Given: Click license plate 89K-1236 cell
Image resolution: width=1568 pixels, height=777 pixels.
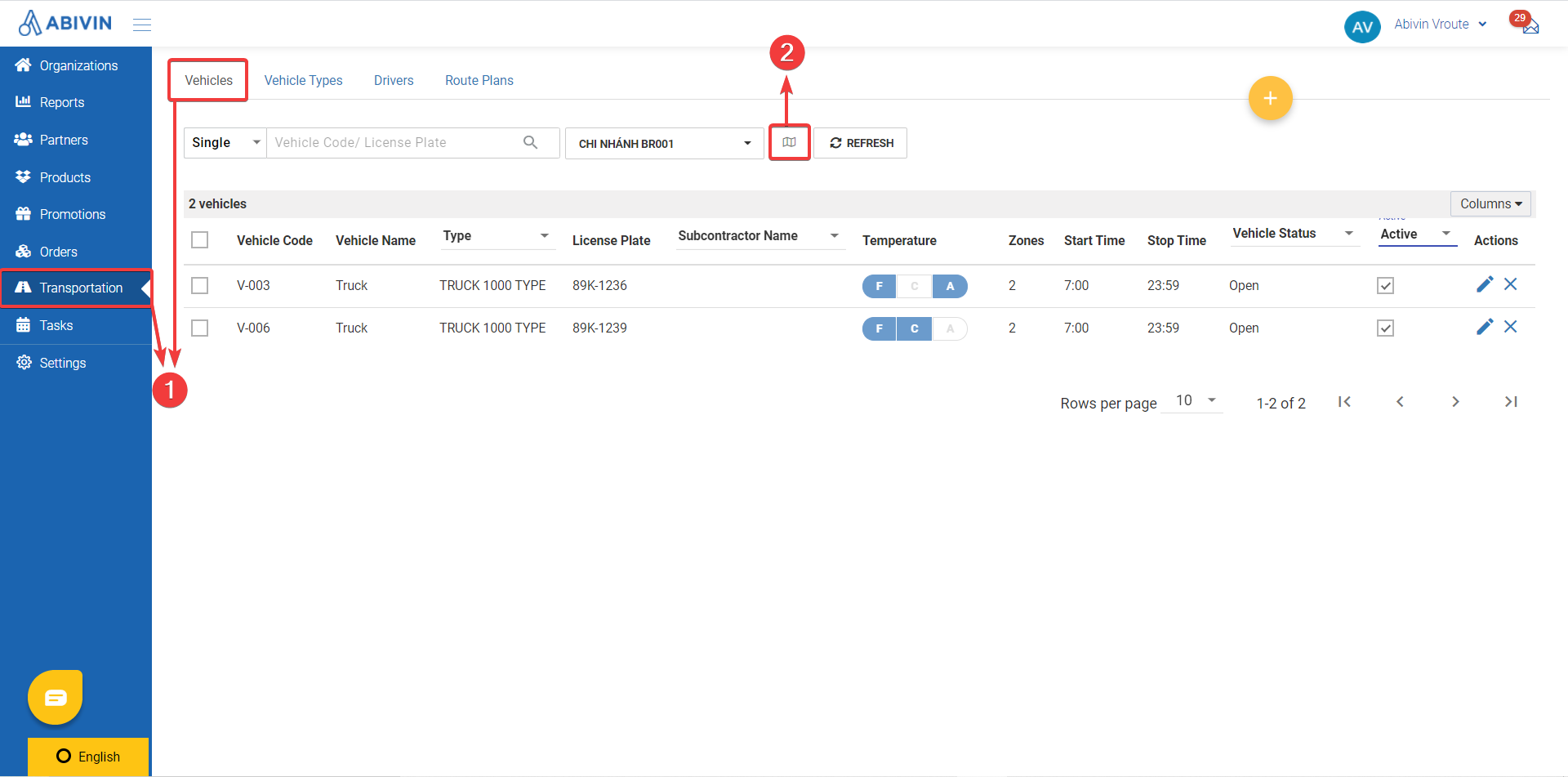Looking at the screenshot, I should 599,285.
